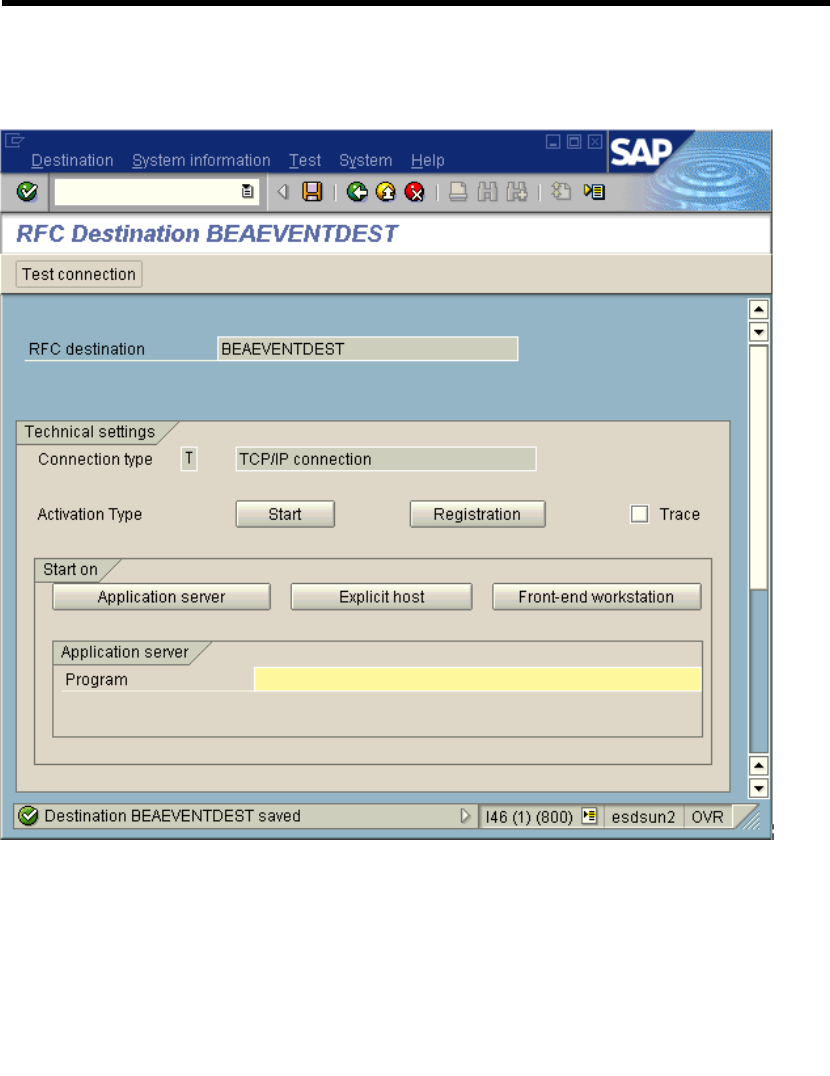Click the yellow Program input field

(x=477, y=679)
